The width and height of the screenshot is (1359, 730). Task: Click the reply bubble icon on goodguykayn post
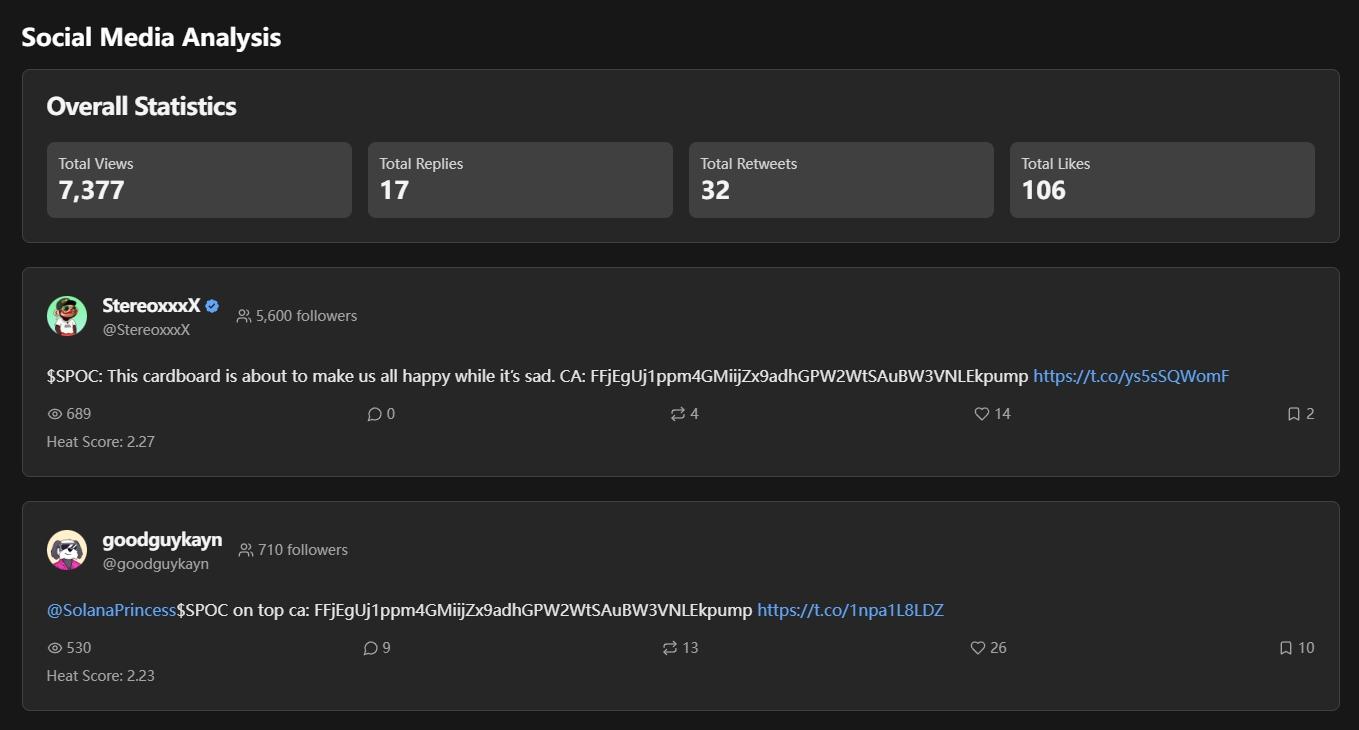point(371,648)
